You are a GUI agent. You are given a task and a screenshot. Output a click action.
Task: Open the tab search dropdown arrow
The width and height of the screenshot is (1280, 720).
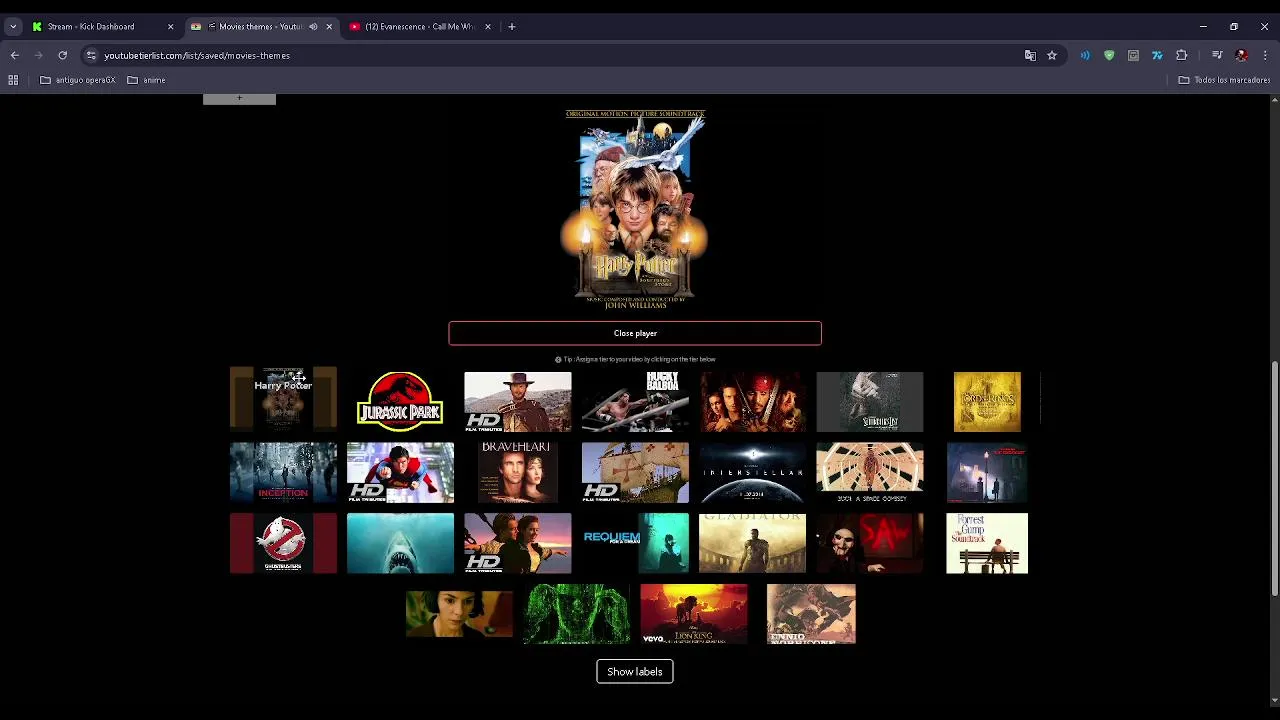(13, 27)
